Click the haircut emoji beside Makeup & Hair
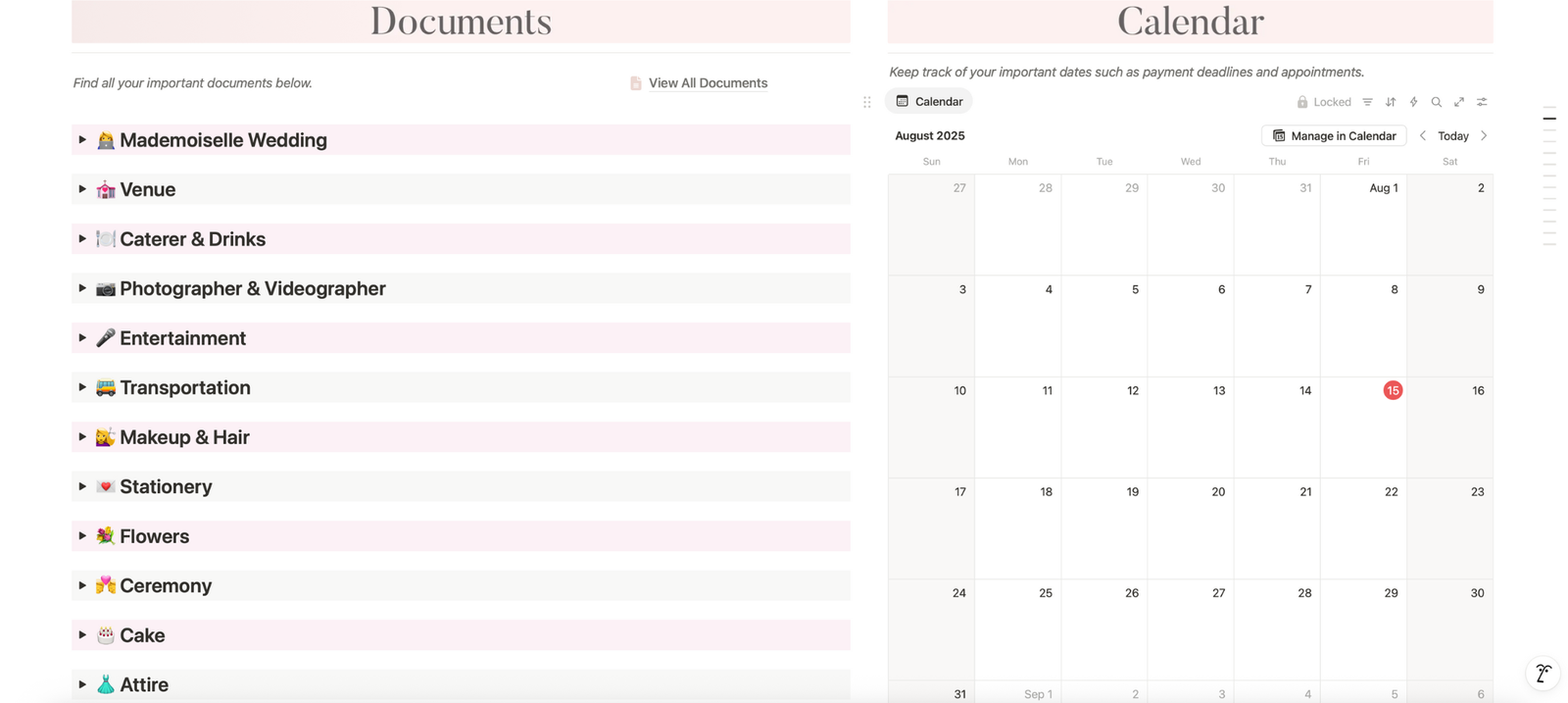 point(106,436)
